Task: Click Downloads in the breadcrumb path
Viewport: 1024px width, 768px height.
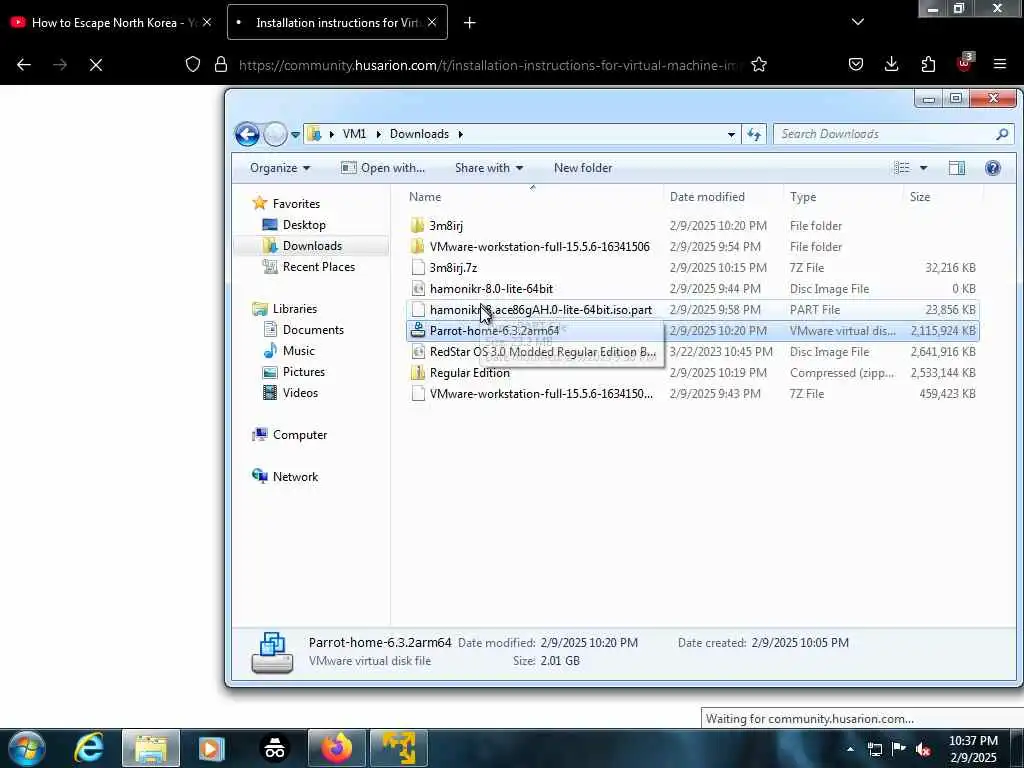Action: pyautogui.click(x=419, y=134)
